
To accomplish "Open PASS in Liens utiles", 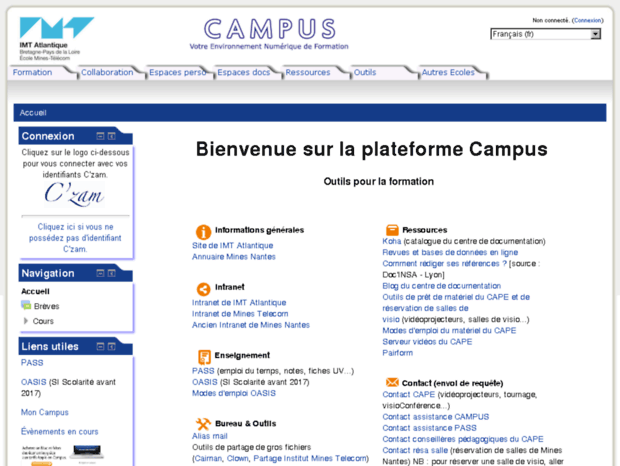I will coord(32,362).
